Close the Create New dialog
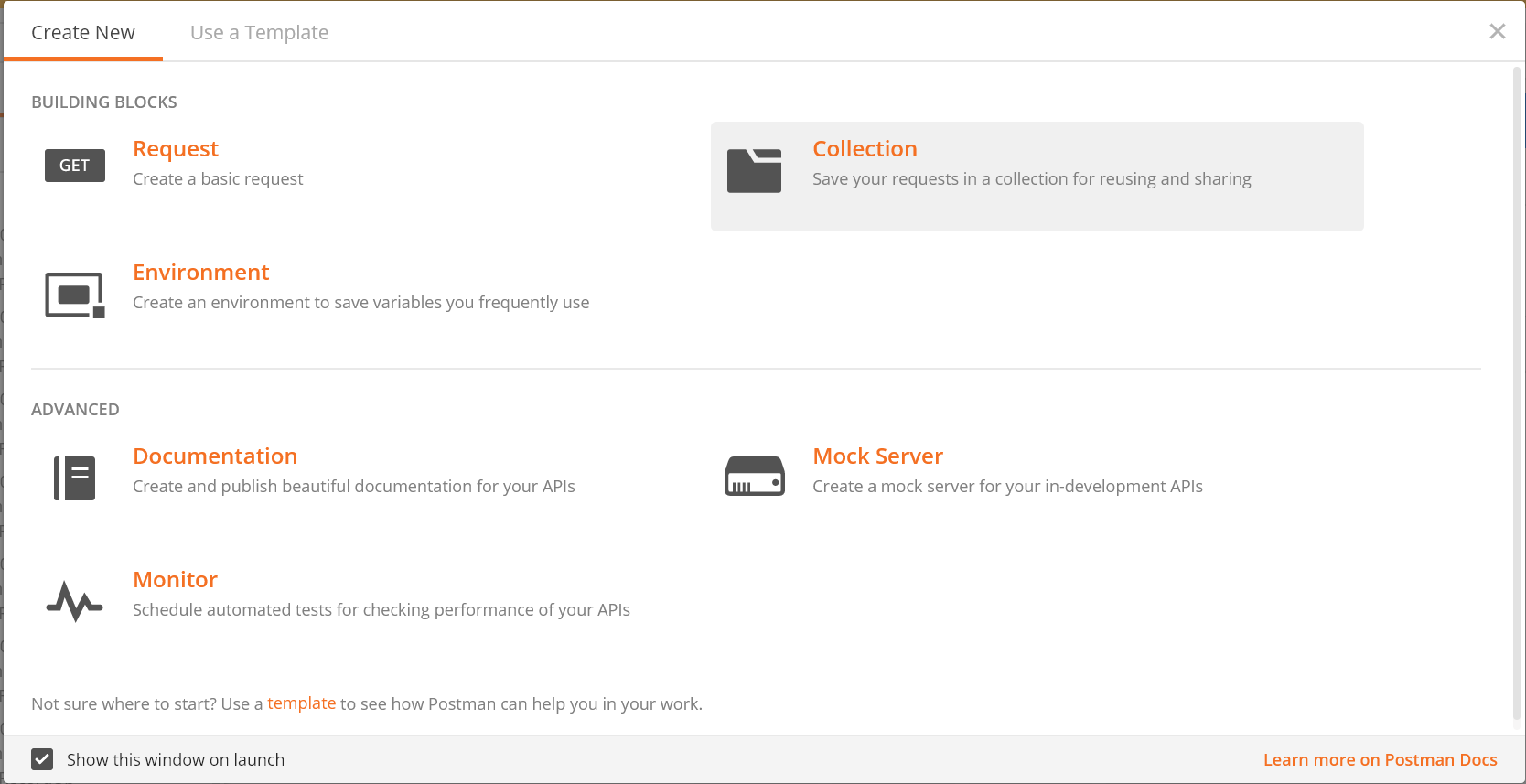Screen dimensions: 1526x784 tap(1498, 31)
